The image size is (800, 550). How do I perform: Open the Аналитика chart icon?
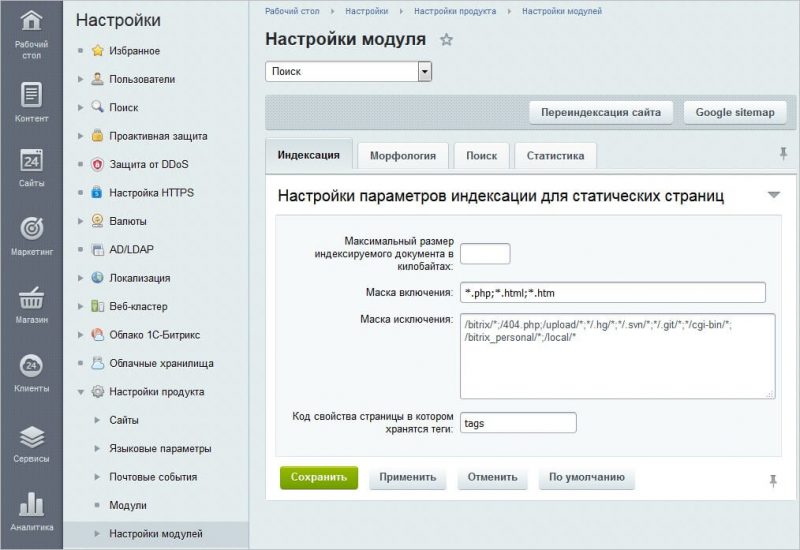tap(31, 510)
